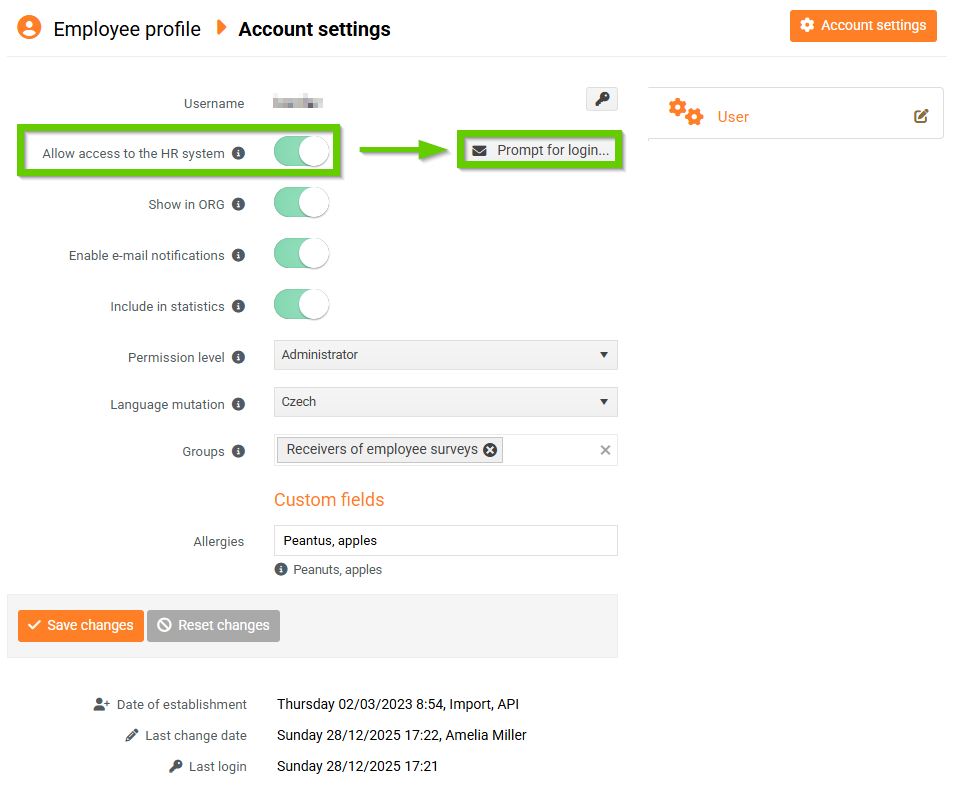Click info icon beside Enable e-mail notifications

click(x=238, y=255)
